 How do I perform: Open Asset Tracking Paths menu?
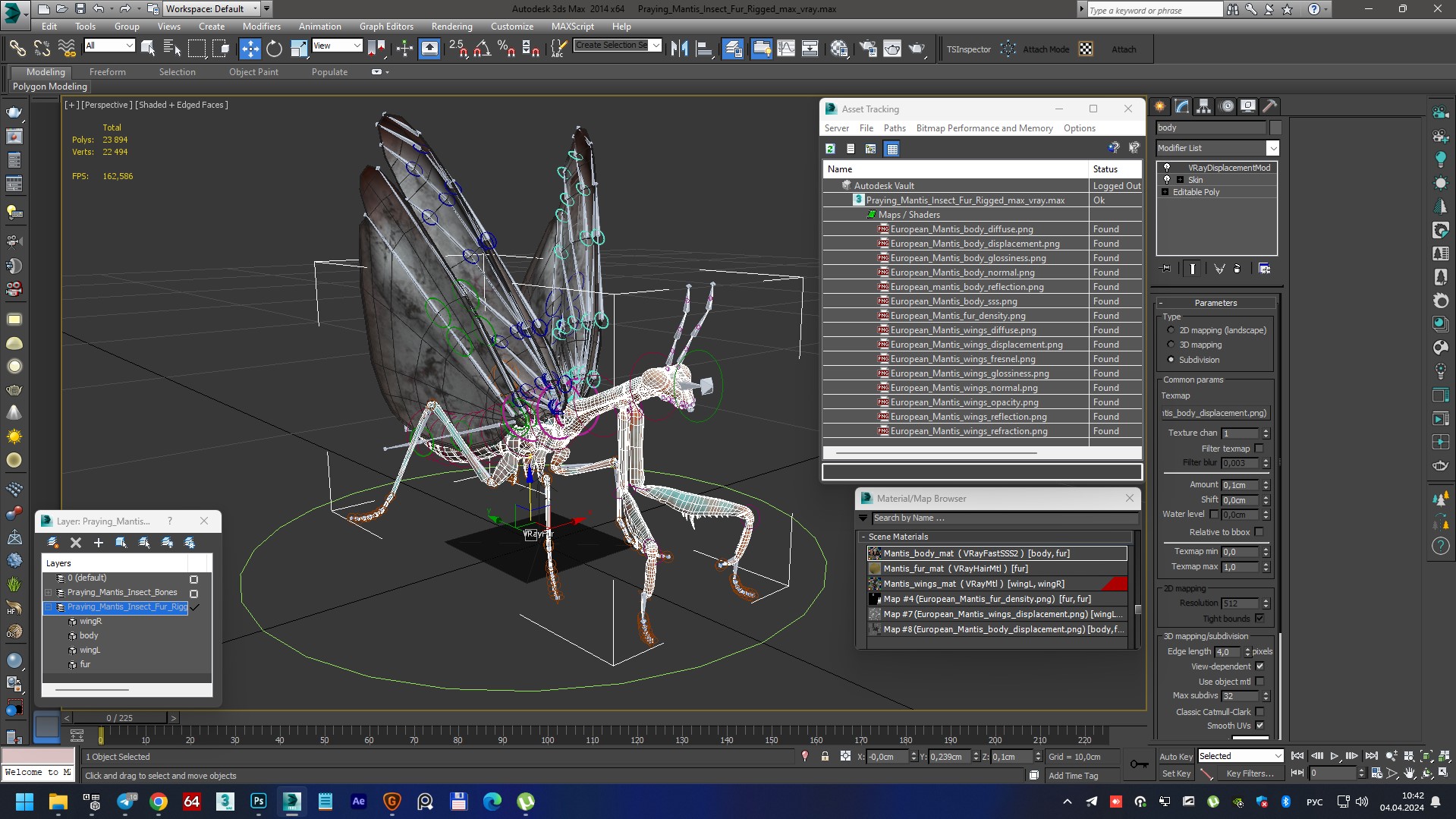coord(895,128)
